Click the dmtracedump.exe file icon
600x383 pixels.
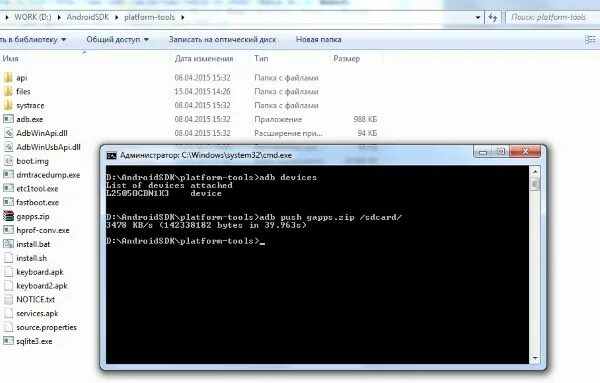(8, 174)
